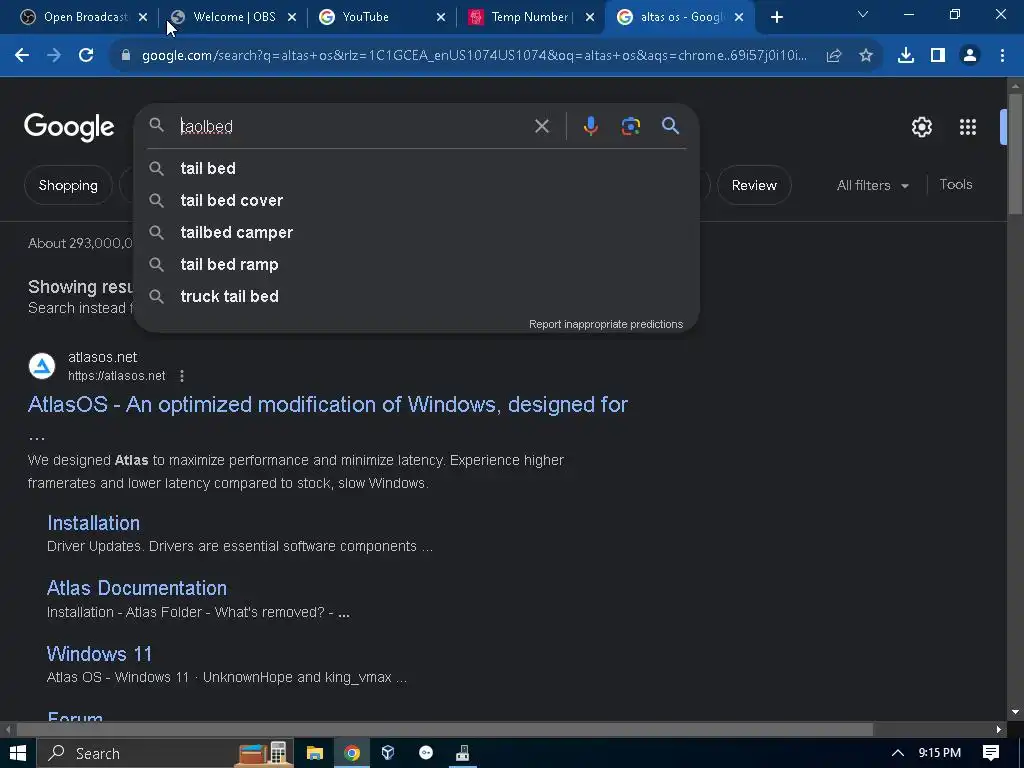
Task: Open Chrome downloads icon
Action: pyautogui.click(x=906, y=56)
